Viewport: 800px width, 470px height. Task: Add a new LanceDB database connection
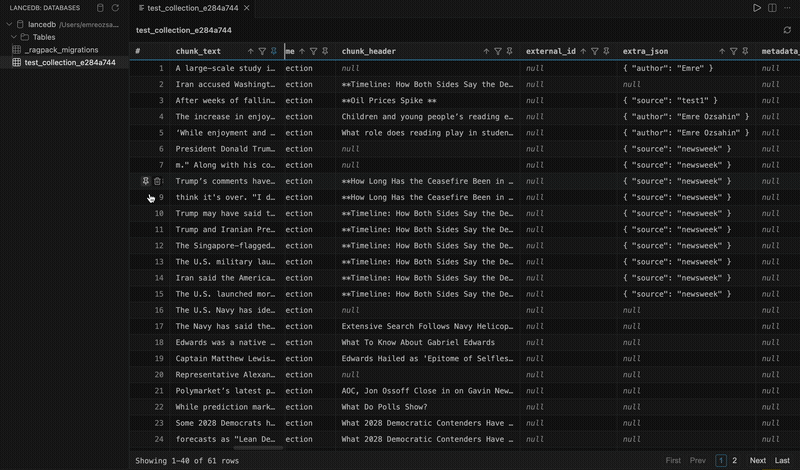coord(100,8)
